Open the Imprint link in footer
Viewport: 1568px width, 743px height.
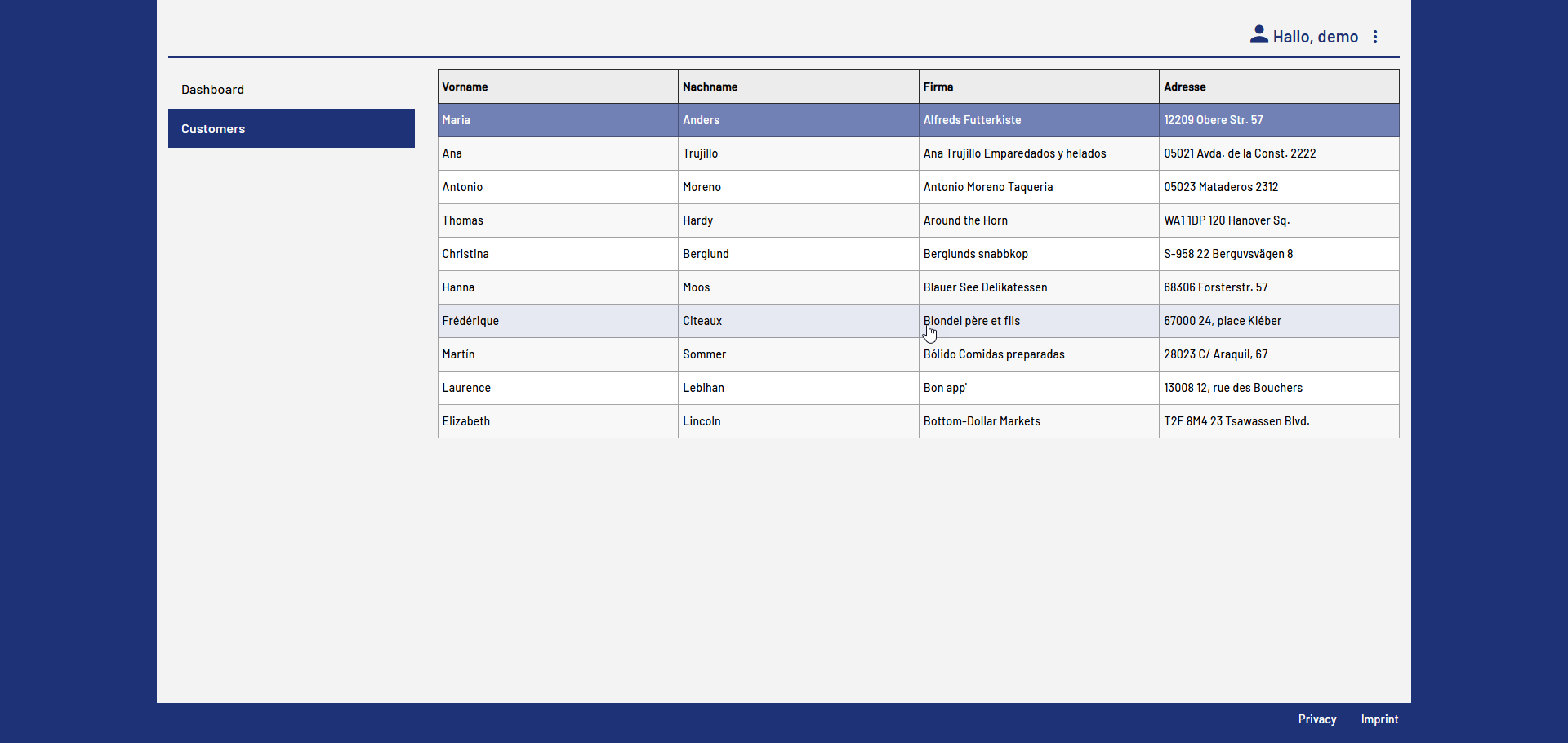pyautogui.click(x=1379, y=719)
